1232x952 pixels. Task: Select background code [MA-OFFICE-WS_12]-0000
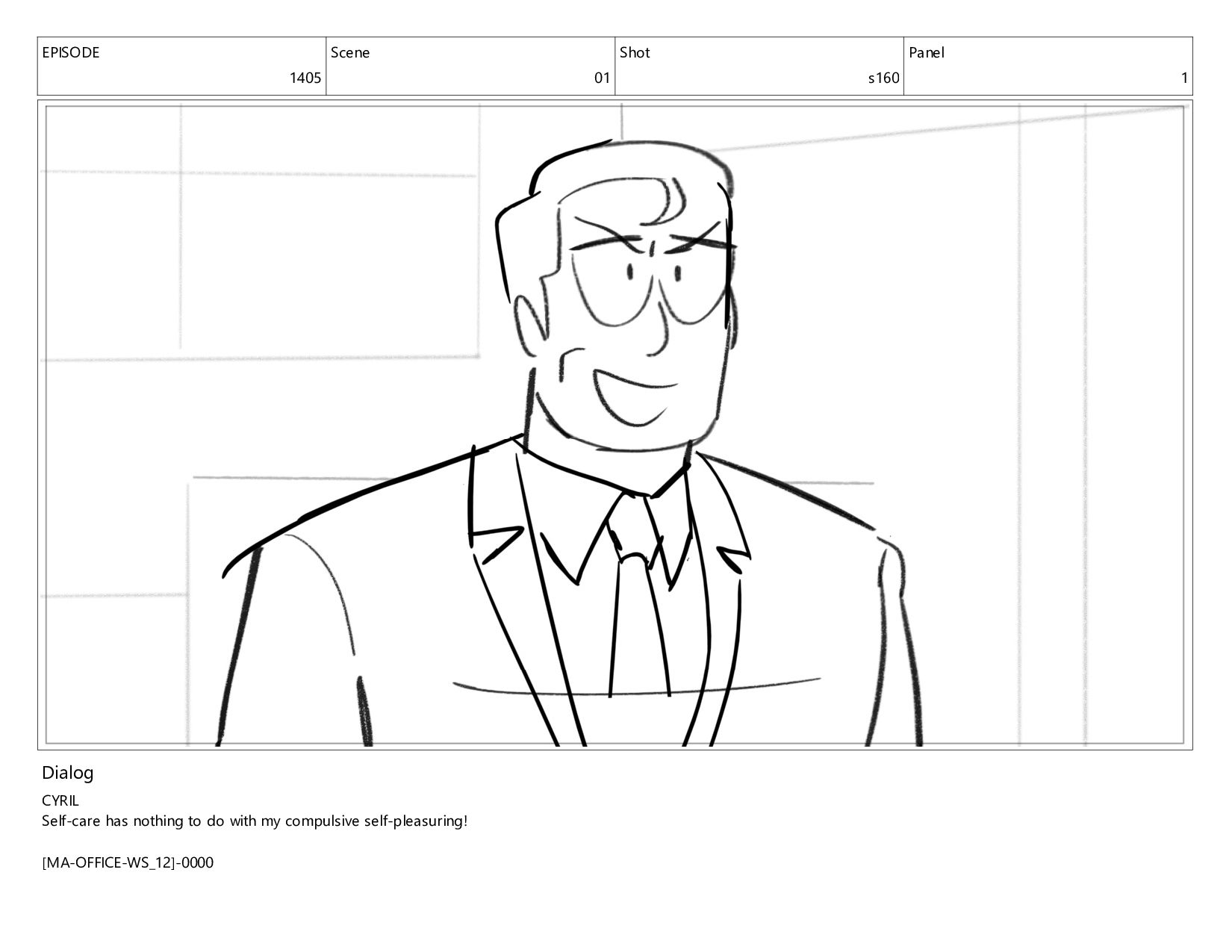(128, 863)
